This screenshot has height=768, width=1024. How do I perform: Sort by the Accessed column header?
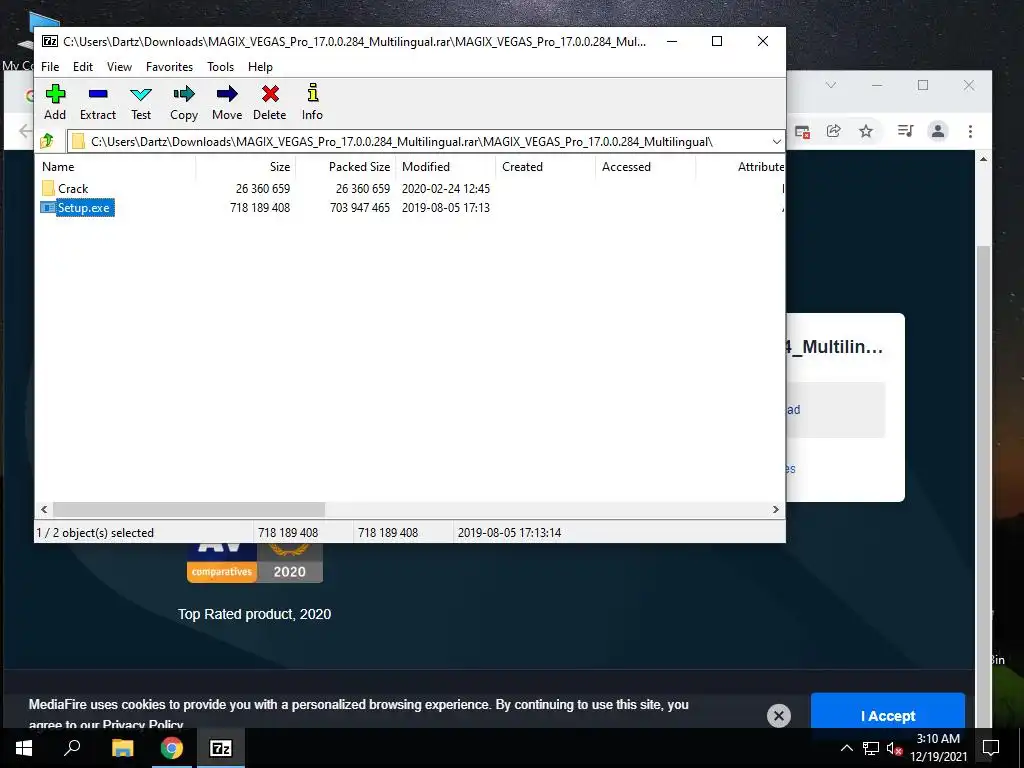(x=645, y=167)
